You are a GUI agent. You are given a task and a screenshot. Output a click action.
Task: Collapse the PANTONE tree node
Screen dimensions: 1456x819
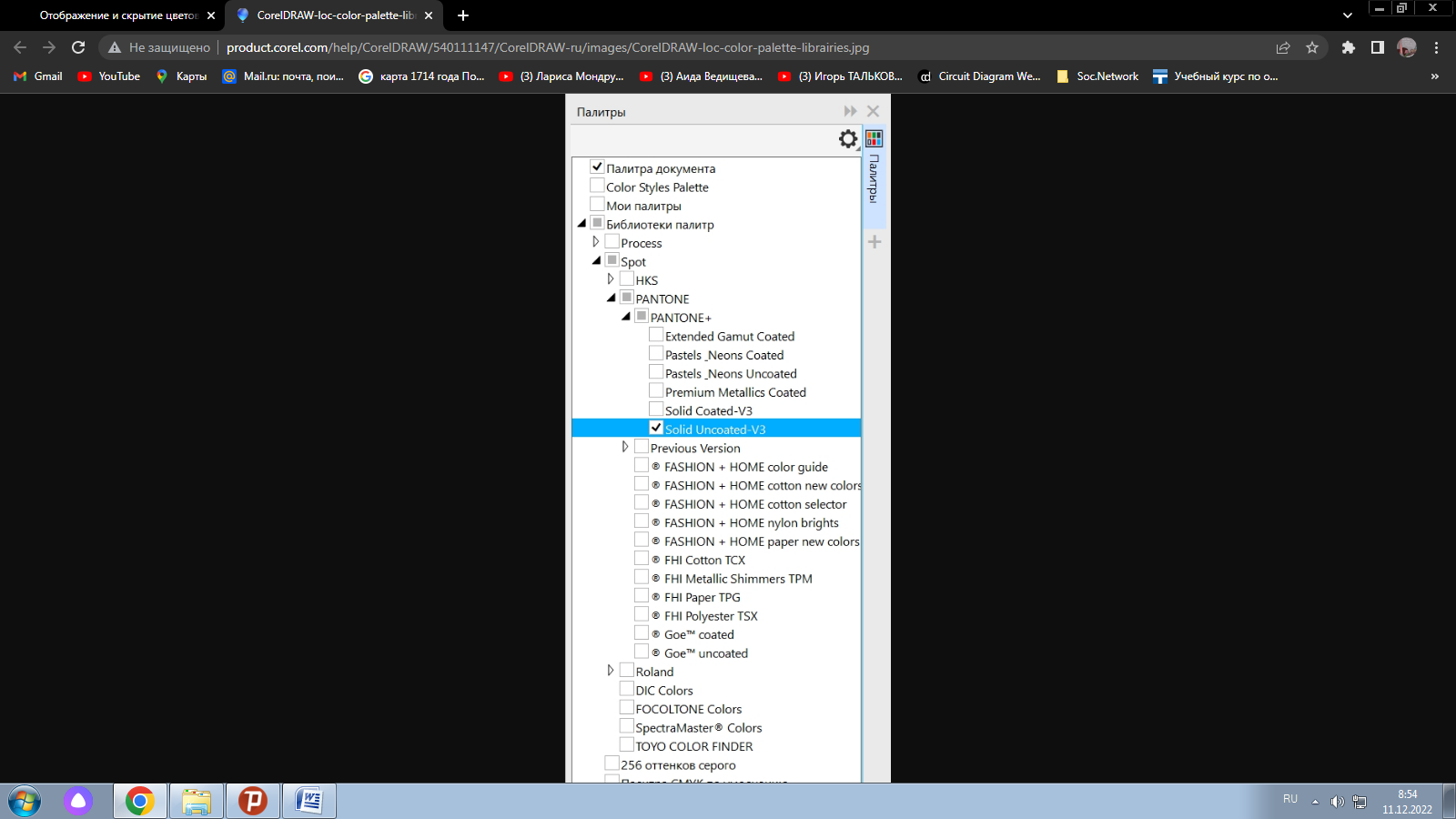[612, 298]
